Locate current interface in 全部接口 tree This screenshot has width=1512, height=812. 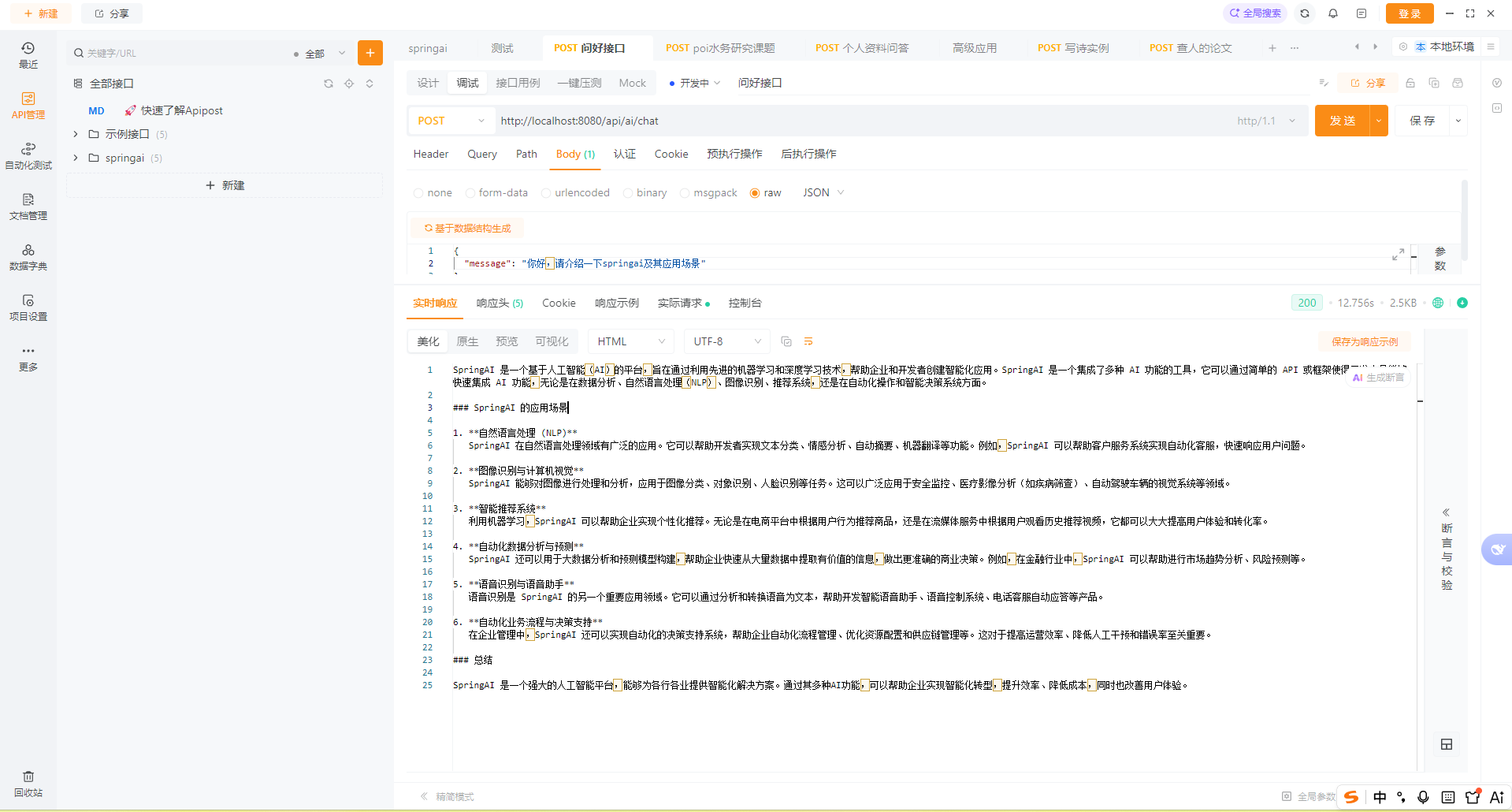(x=349, y=84)
